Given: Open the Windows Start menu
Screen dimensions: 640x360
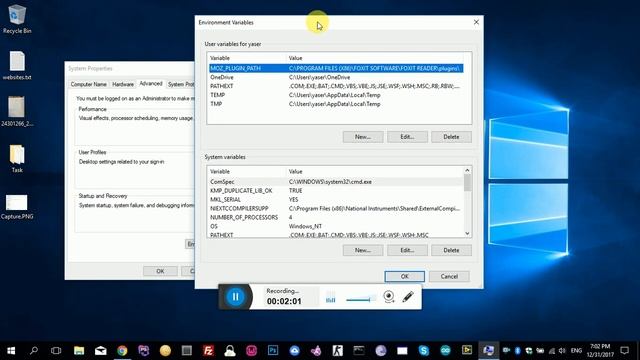Looking at the screenshot, I should tap(11, 350).
